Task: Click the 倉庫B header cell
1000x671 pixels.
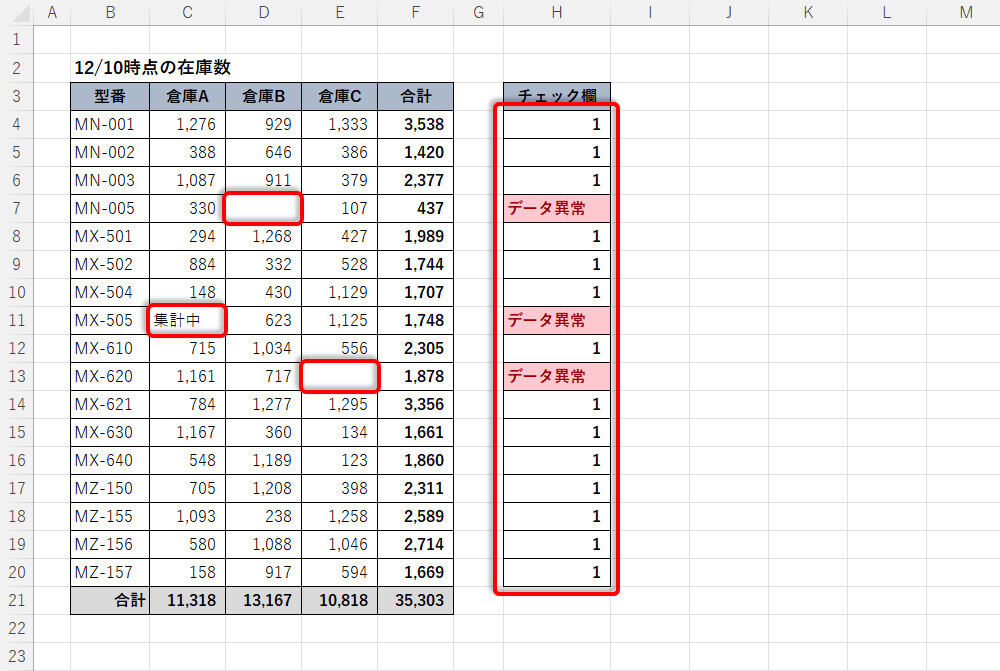Action: (x=263, y=96)
